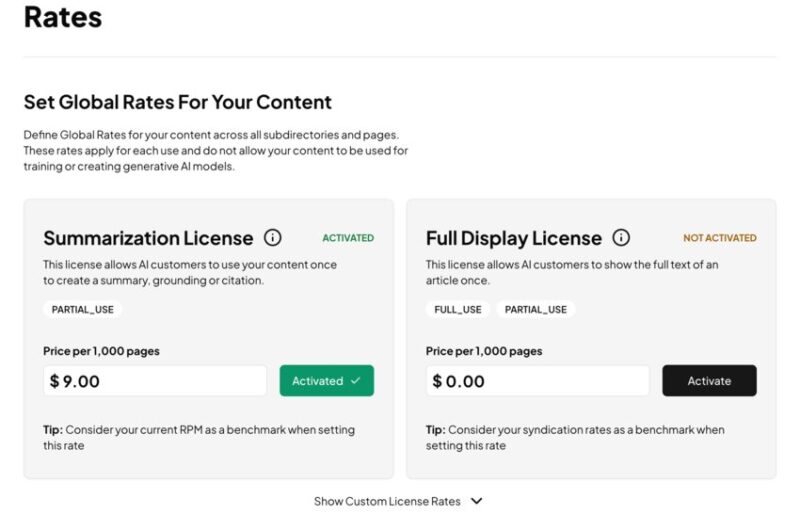Click the syndication rates tip in Full Display card
The image size is (800, 530).
[x=575, y=437]
